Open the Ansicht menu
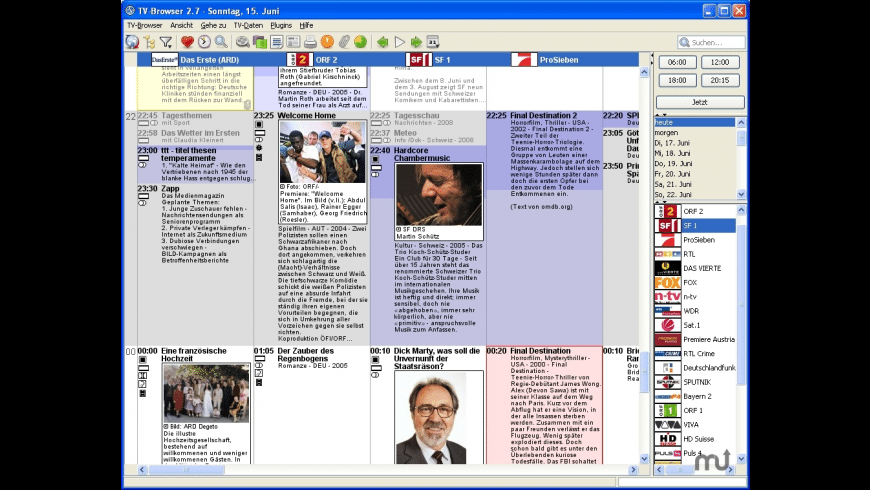This screenshot has height=490, width=870. pyautogui.click(x=181, y=26)
